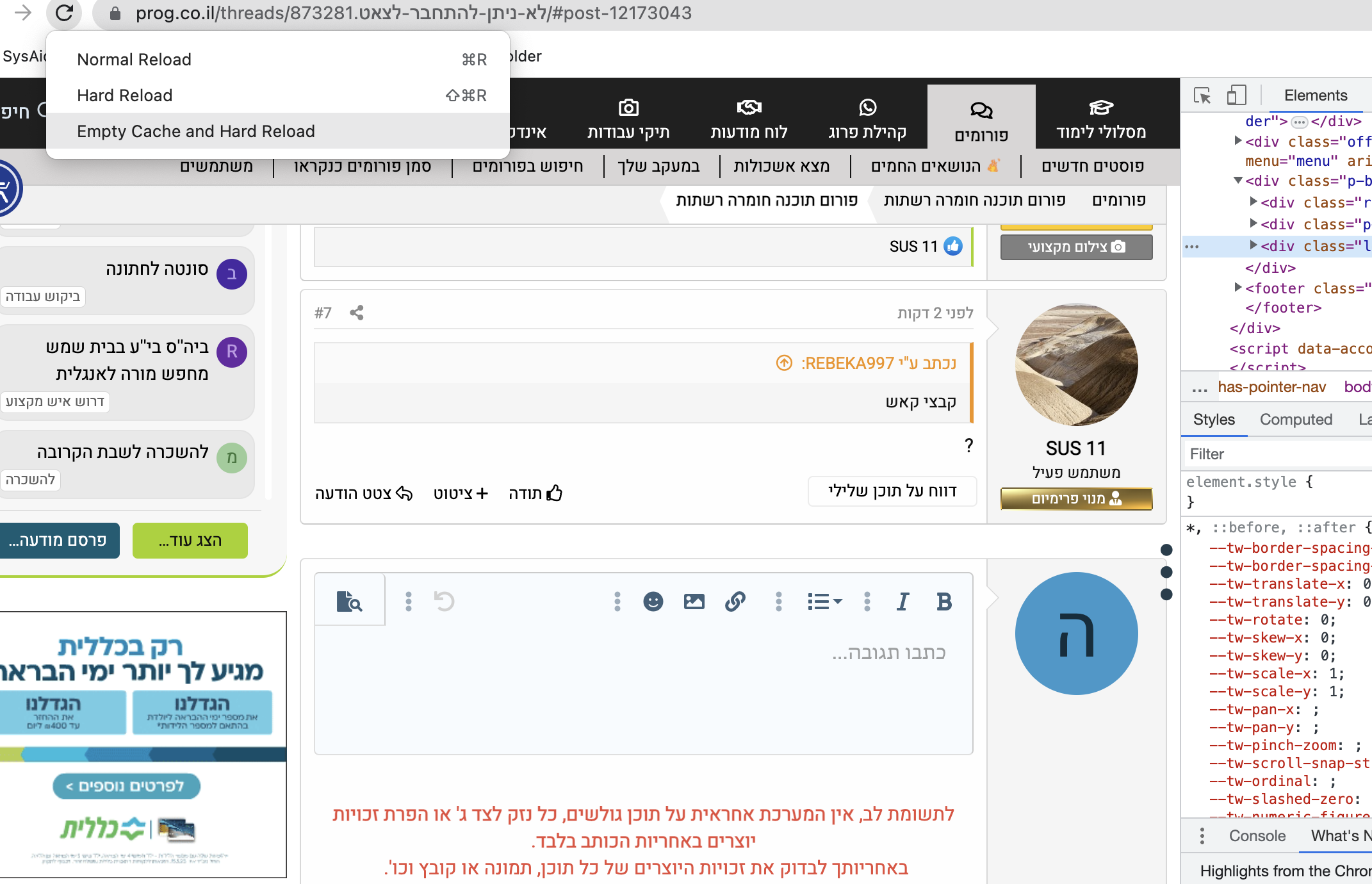Viewport: 1372px width, 884px height.
Task: Open the list formatting dropdown in editor
Action: coord(824,602)
